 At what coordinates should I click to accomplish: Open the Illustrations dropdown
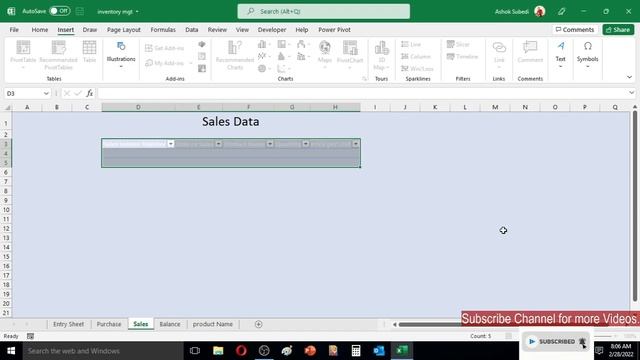(121, 55)
